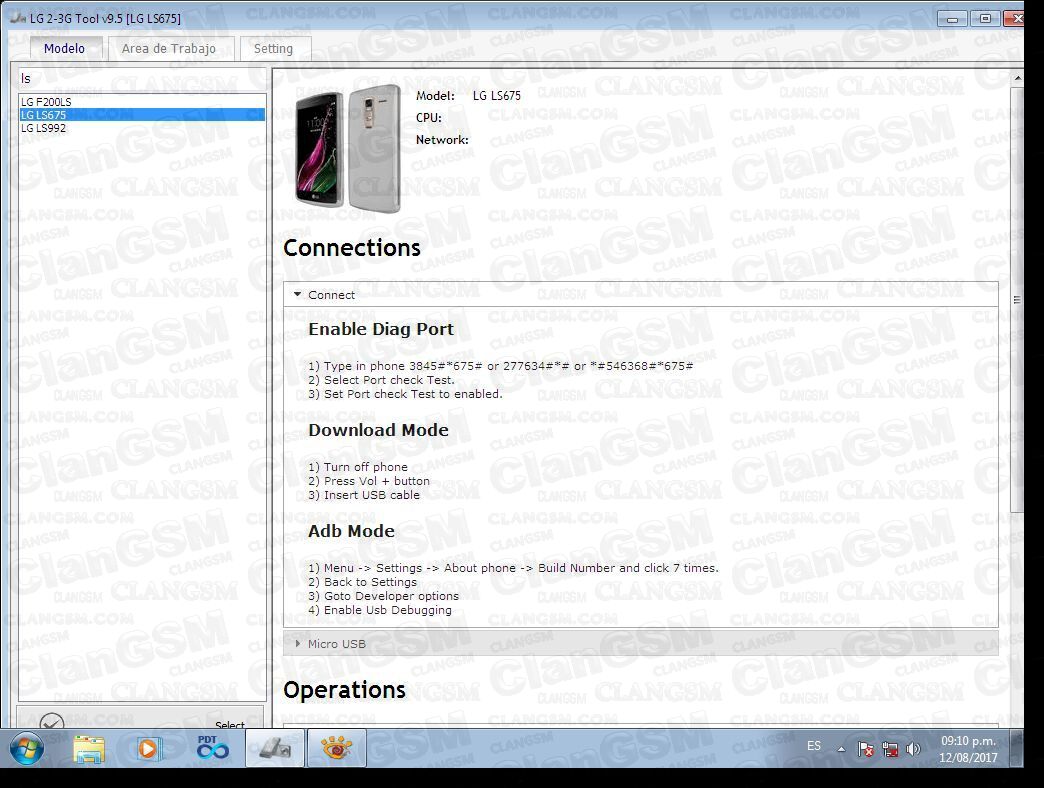Expand the Micro USB section

(x=641, y=644)
